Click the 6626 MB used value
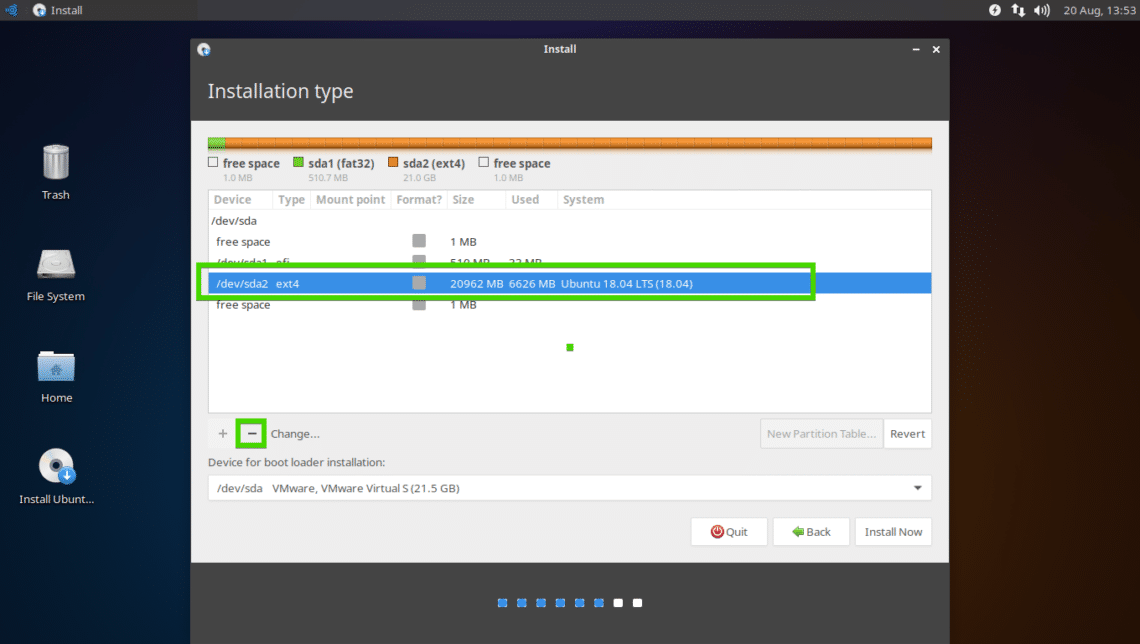 coord(532,283)
